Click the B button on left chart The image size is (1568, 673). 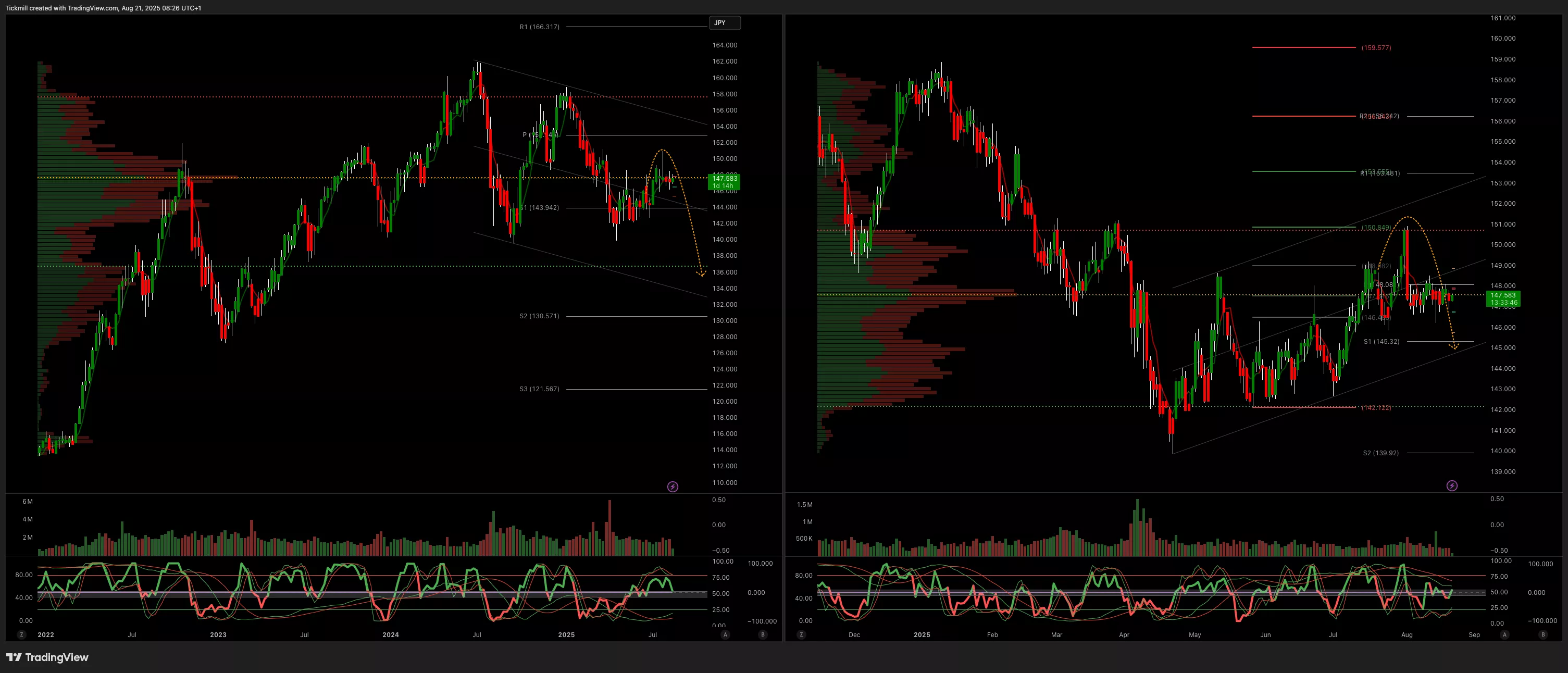pyautogui.click(x=763, y=634)
